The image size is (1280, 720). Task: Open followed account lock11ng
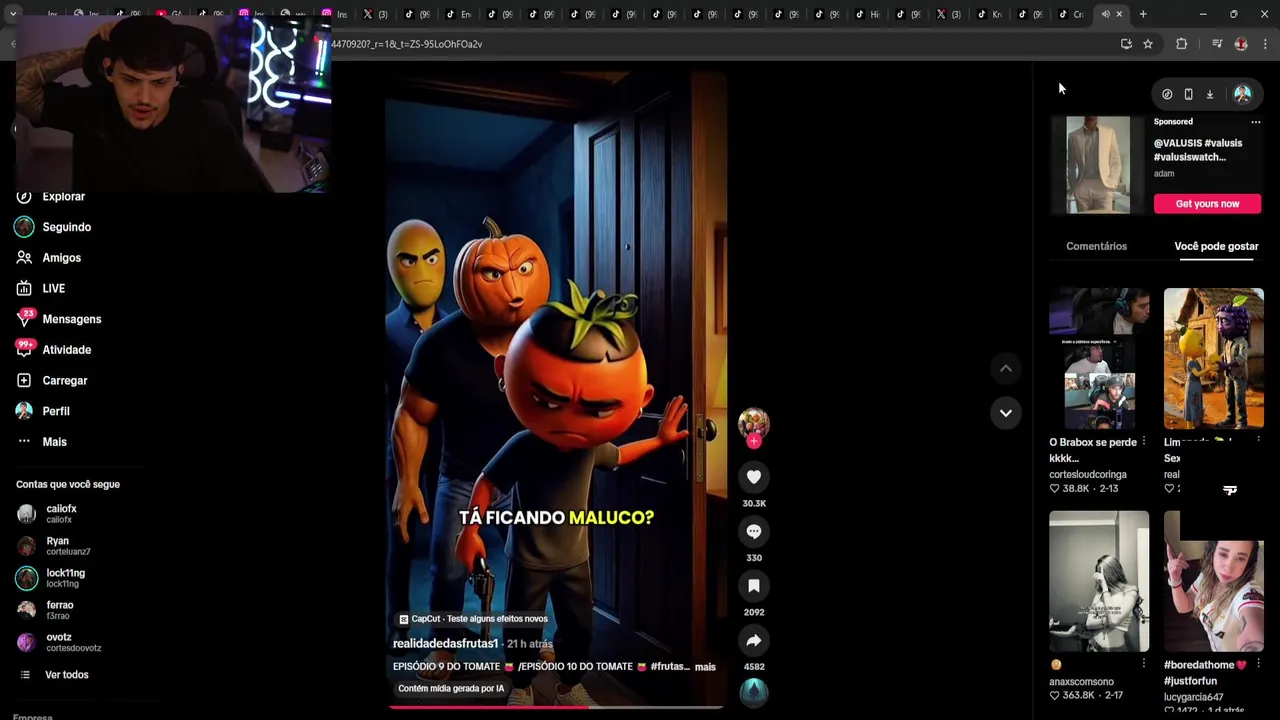tap(52, 578)
